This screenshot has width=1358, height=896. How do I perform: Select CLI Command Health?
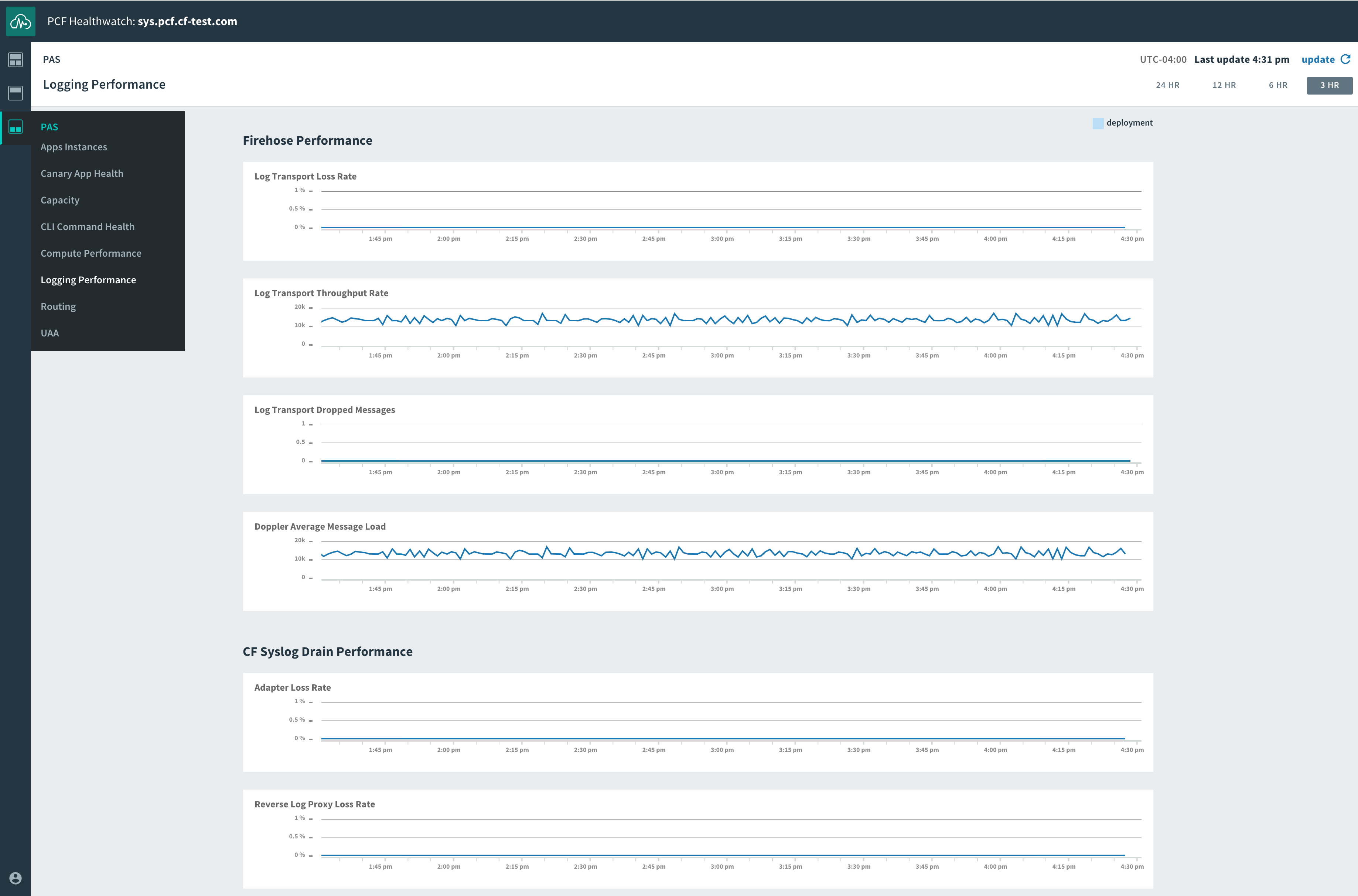click(88, 226)
